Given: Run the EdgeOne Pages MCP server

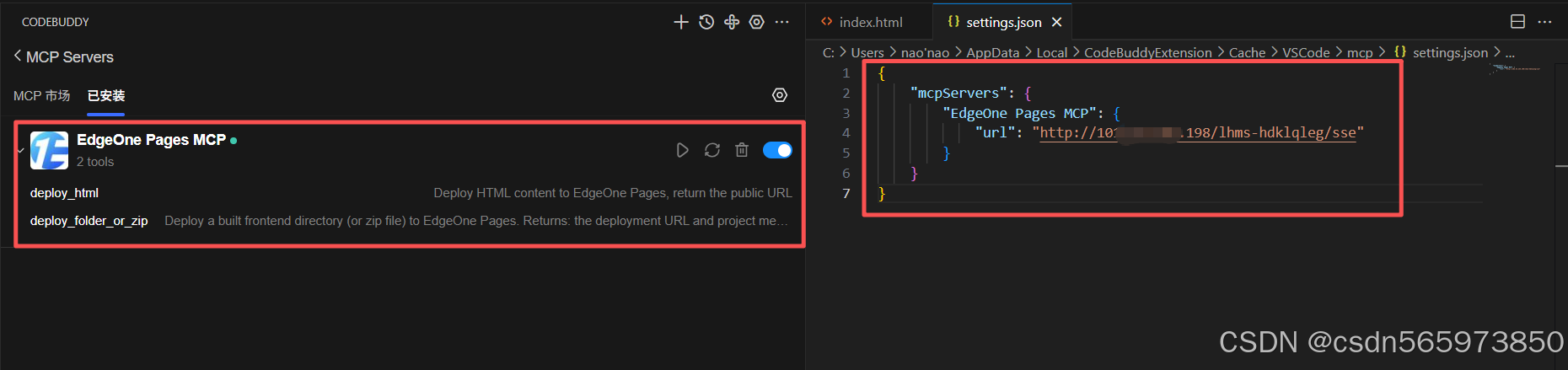Looking at the screenshot, I should (x=683, y=150).
